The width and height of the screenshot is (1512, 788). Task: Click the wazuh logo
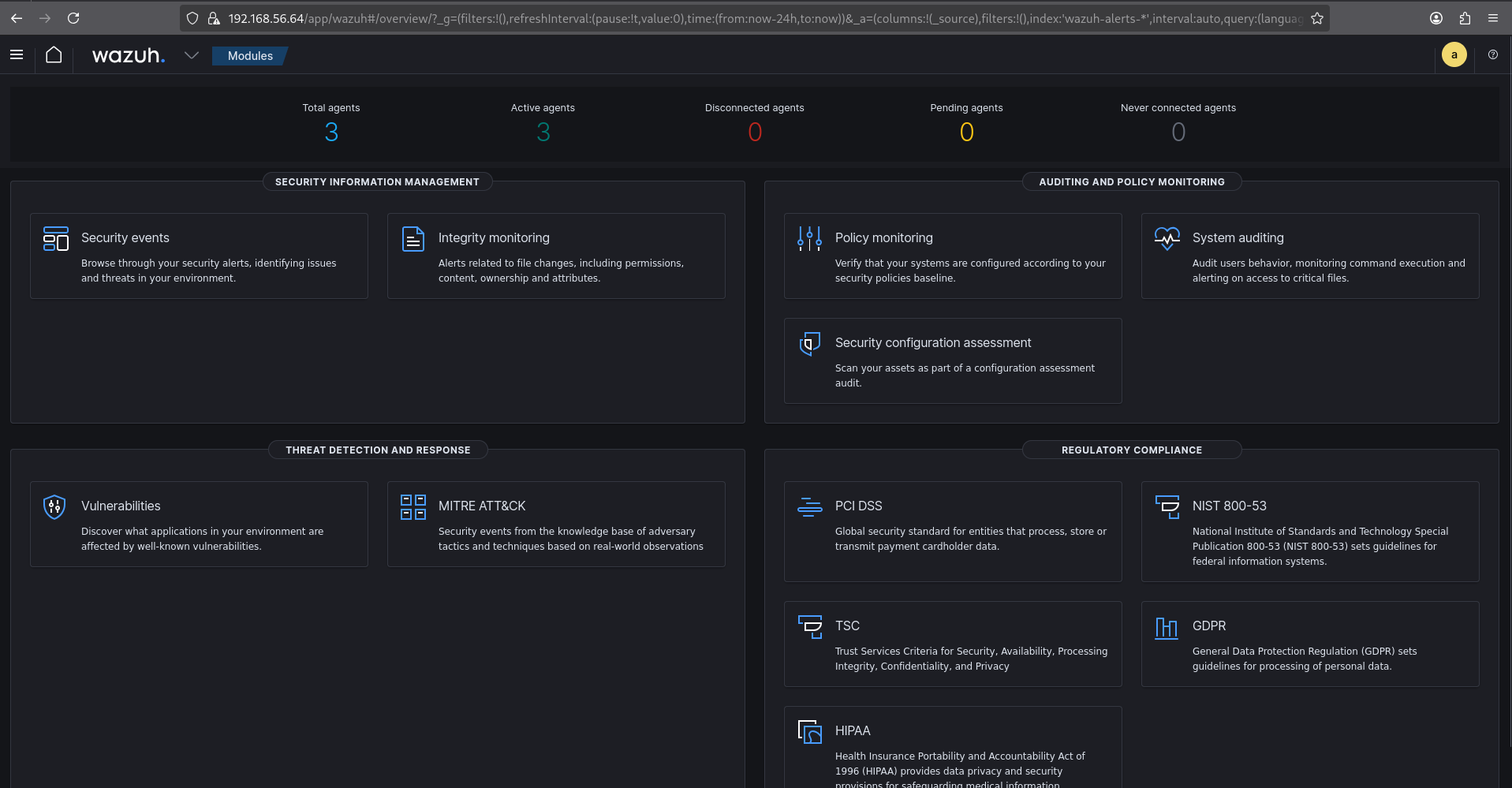click(129, 55)
